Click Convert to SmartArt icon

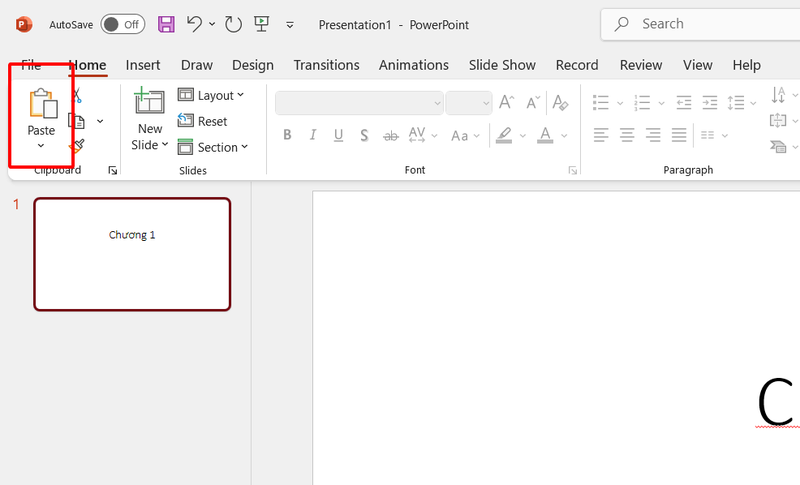coord(778,147)
